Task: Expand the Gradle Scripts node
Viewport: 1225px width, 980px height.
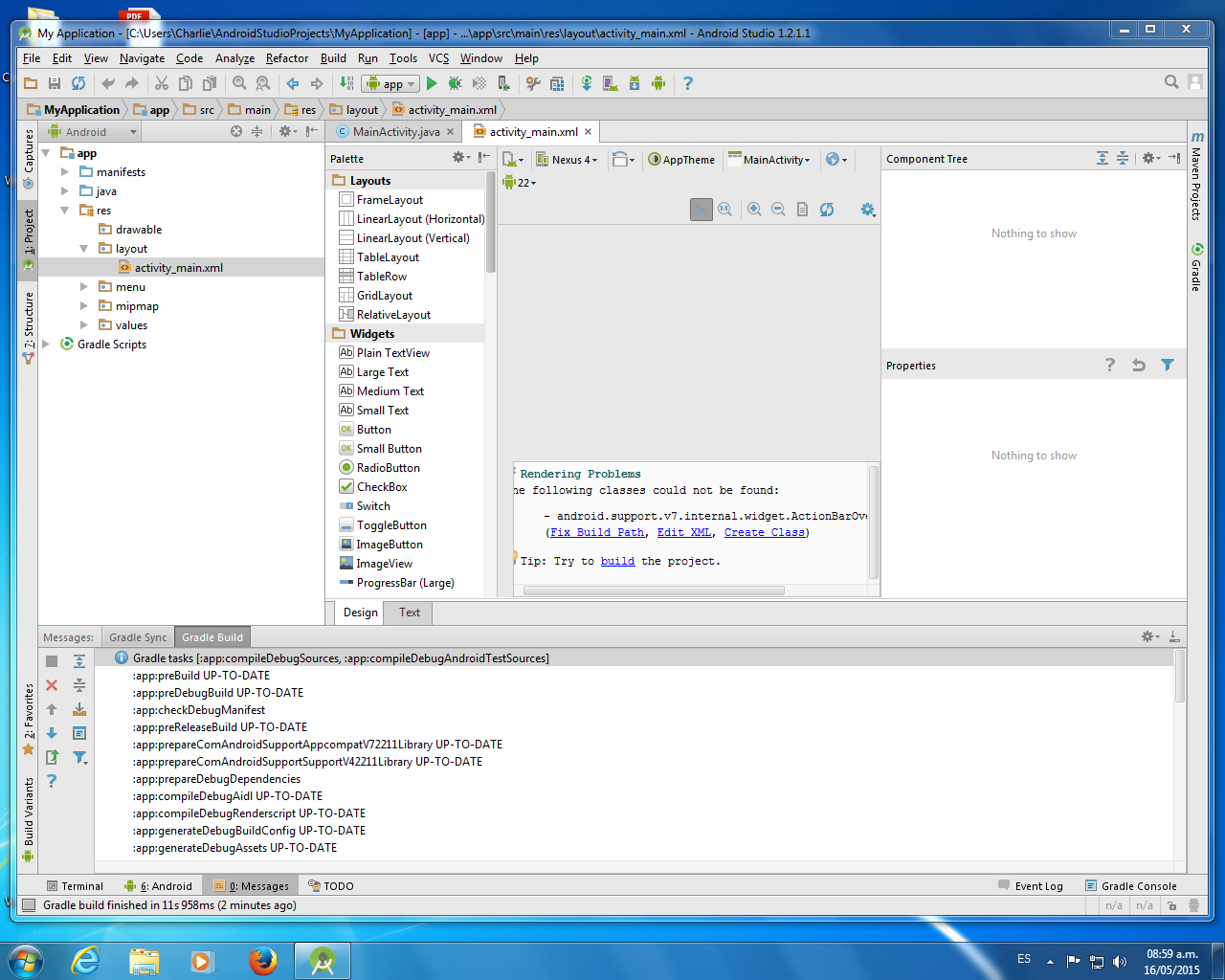Action: tap(46, 345)
